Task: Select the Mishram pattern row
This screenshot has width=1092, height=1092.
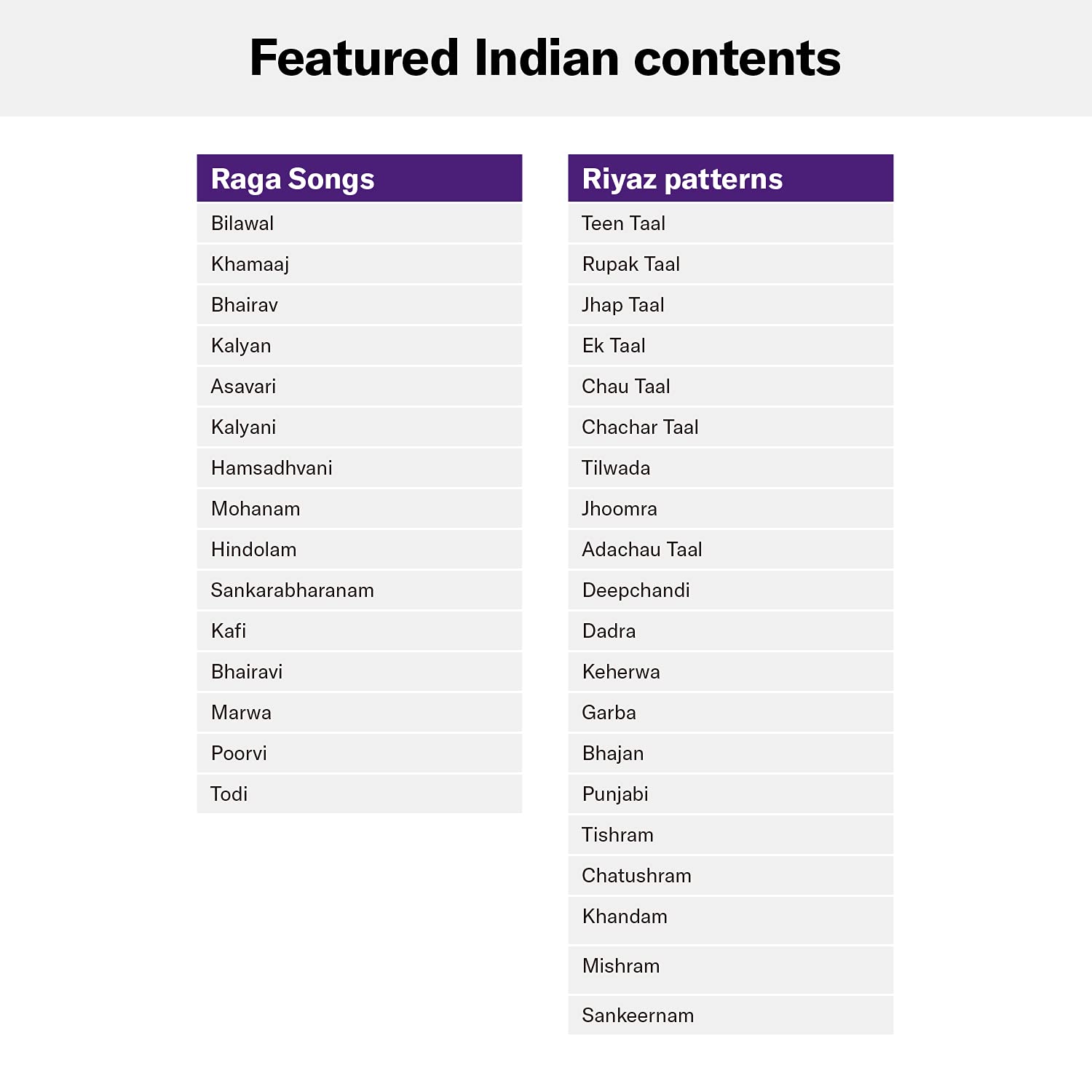Action: (621, 966)
